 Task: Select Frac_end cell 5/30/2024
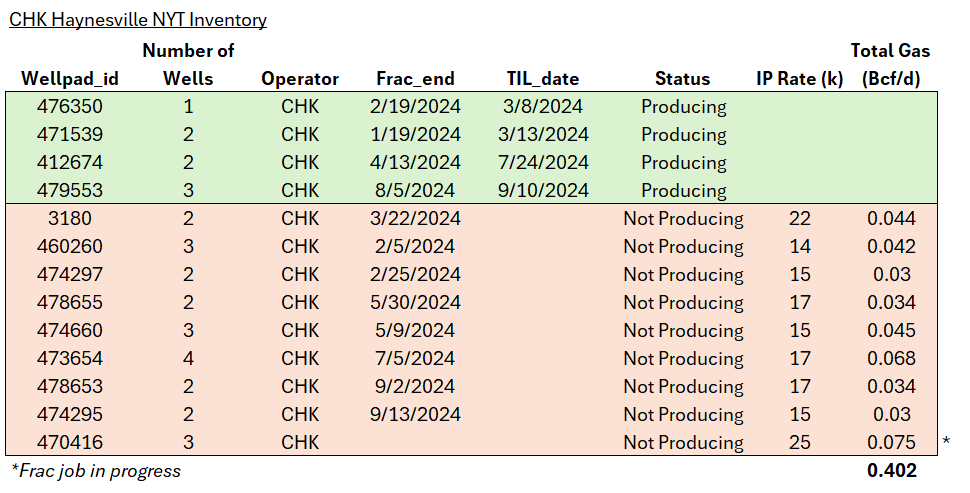(x=415, y=303)
